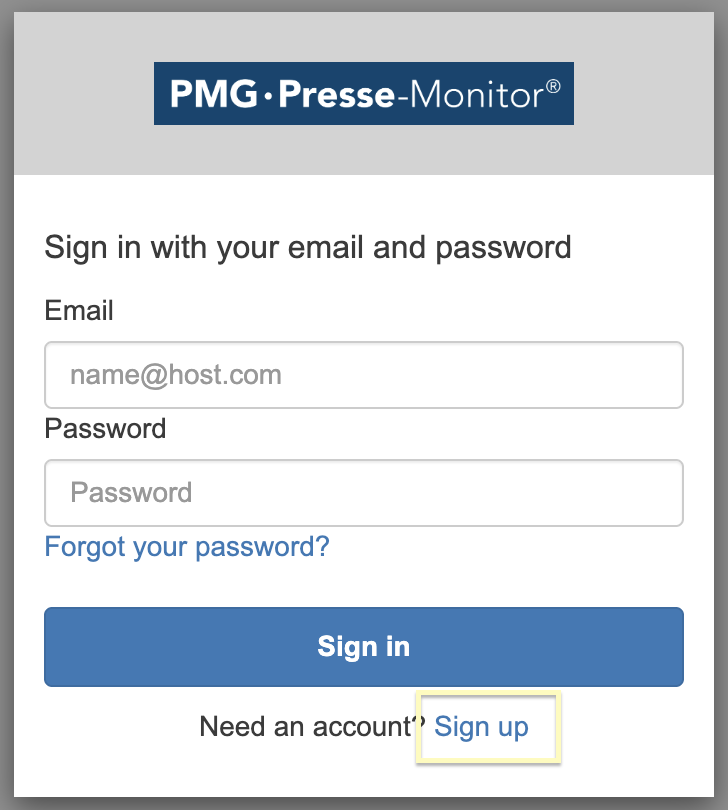Submit the form with Sign in
Image resolution: width=728 pixels, height=810 pixels.
[364, 647]
